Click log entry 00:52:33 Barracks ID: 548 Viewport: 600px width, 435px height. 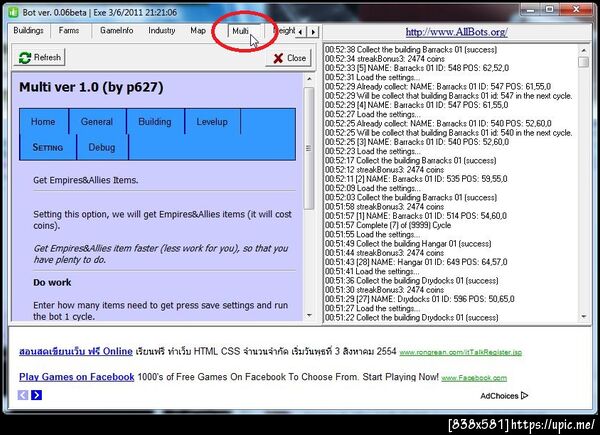coord(417,68)
